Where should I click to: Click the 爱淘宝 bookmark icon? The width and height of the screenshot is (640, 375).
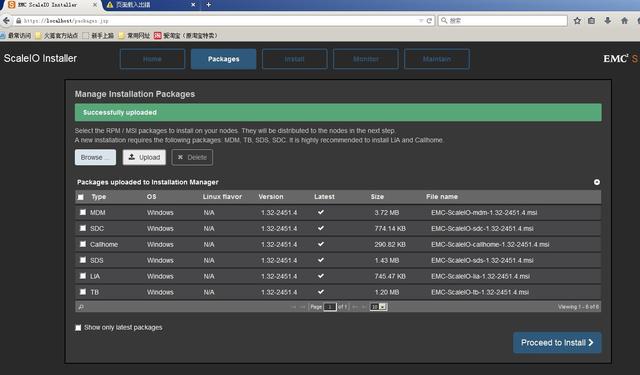pyautogui.click(x=158, y=36)
